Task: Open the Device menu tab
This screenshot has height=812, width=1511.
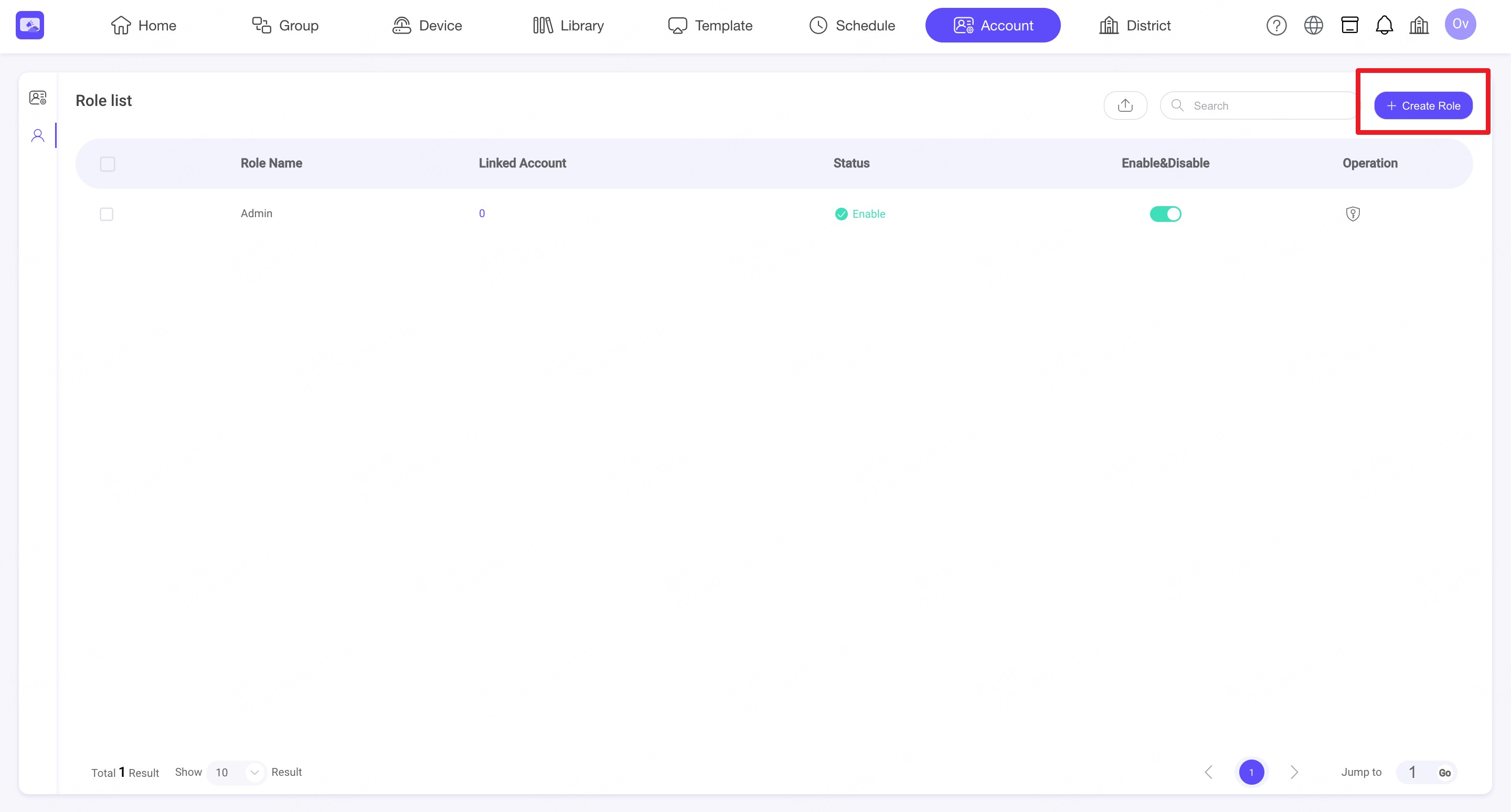Action: [427, 25]
